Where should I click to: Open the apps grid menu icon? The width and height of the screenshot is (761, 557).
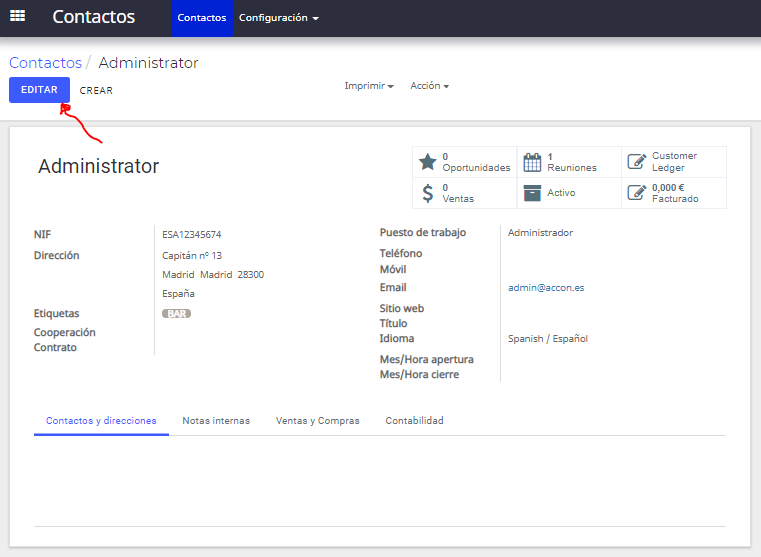pos(17,16)
